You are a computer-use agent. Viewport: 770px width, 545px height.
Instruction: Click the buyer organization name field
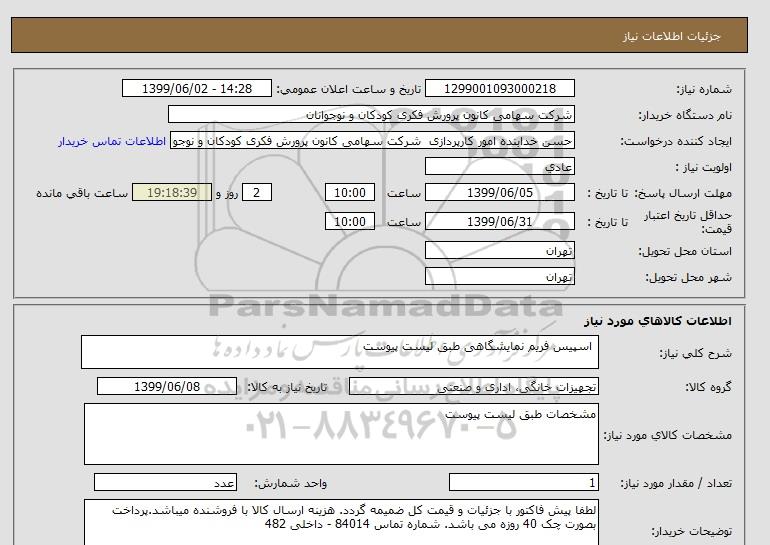point(371,114)
